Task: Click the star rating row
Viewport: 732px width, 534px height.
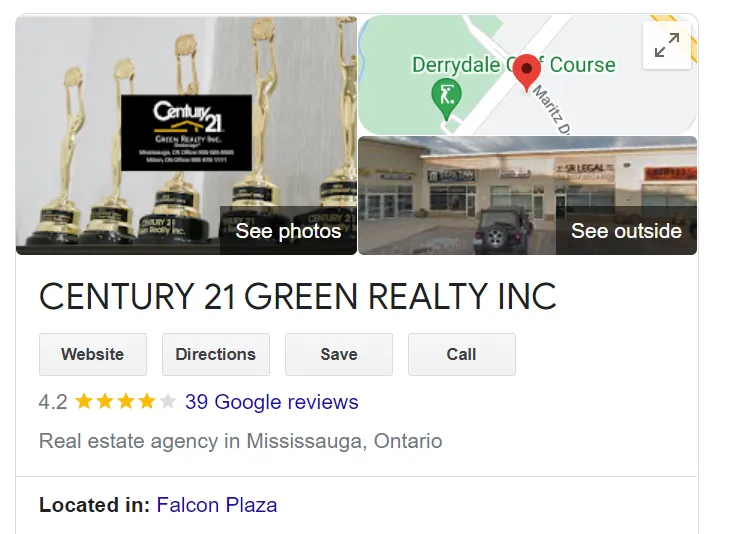Action: pos(126,401)
